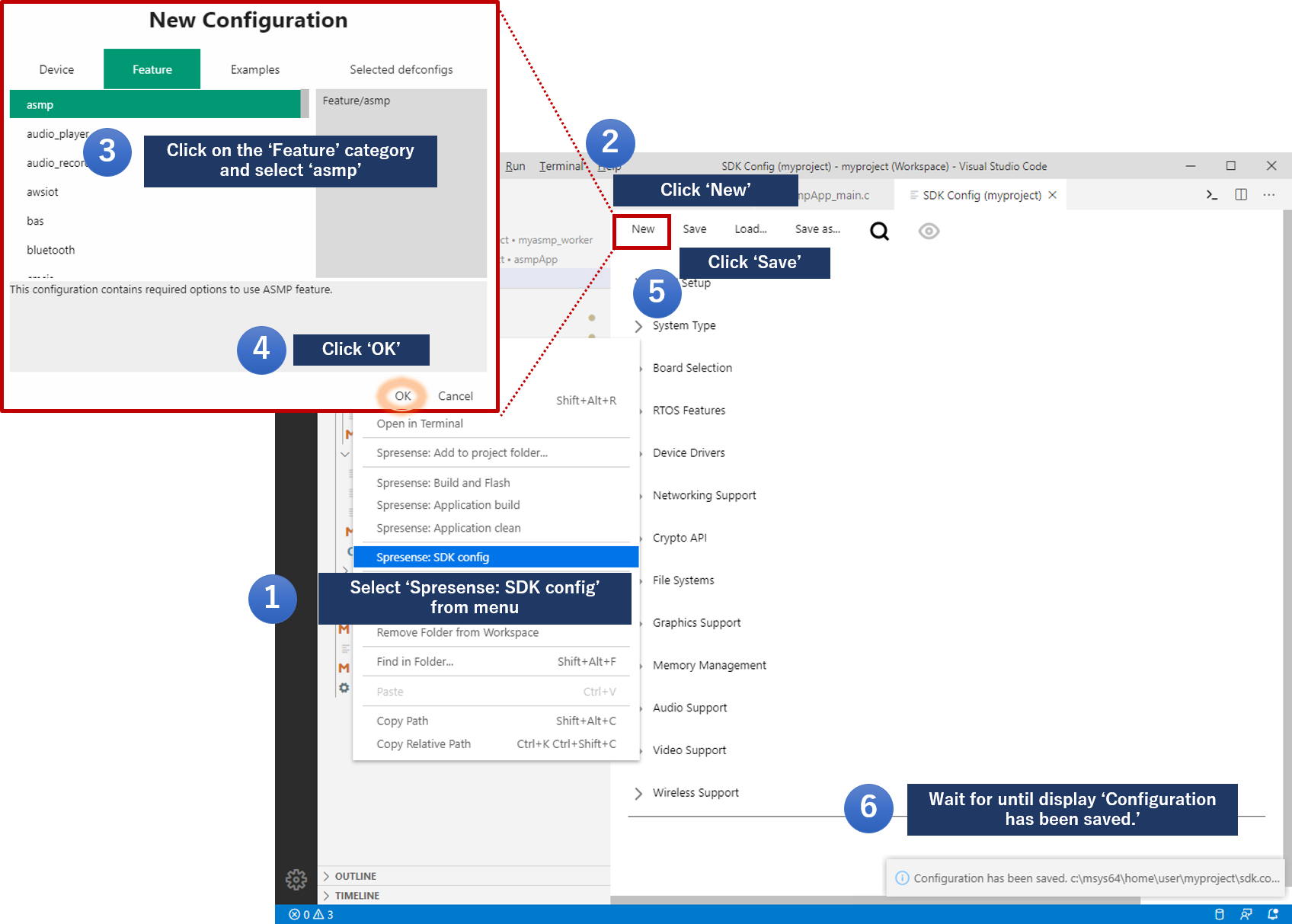Click the horizontal scrollbar under SDK Config
The width and height of the screenshot is (1292, 924).
(876, 900)
